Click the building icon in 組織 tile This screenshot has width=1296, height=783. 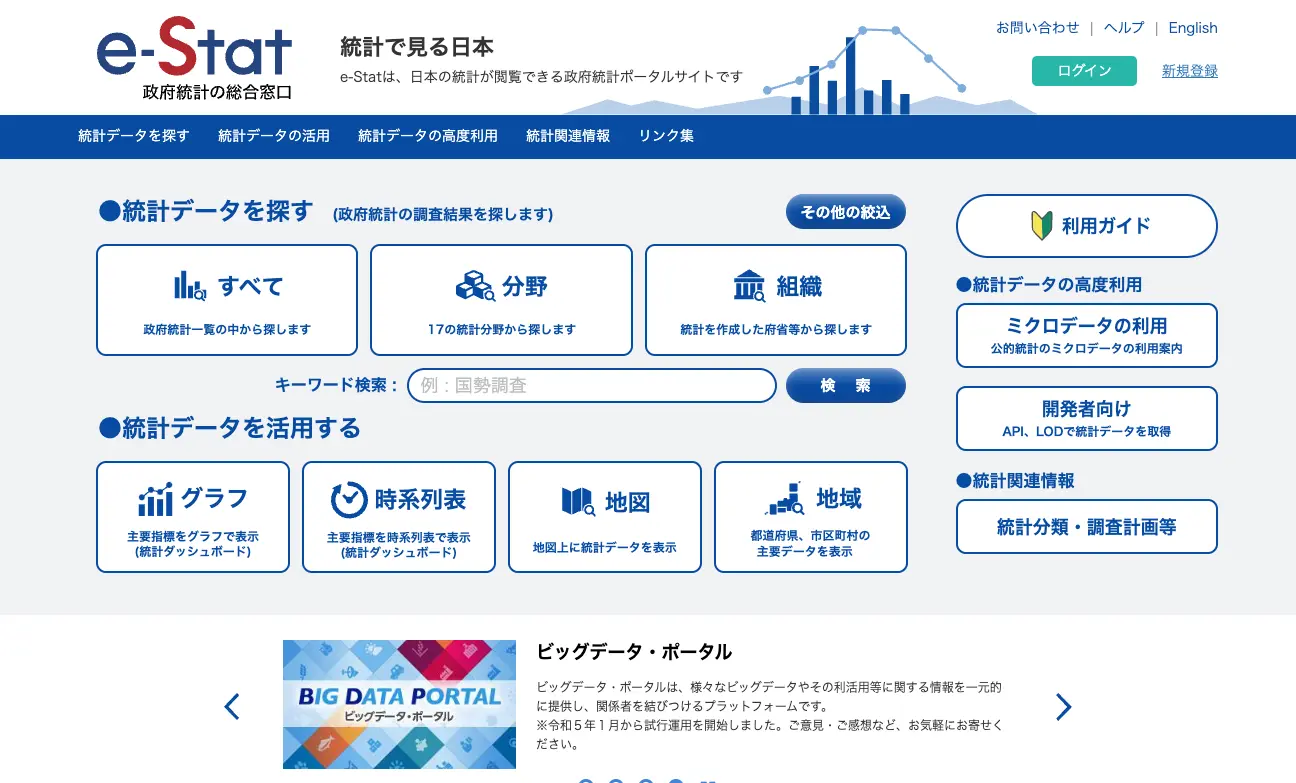tap(749, 286)
